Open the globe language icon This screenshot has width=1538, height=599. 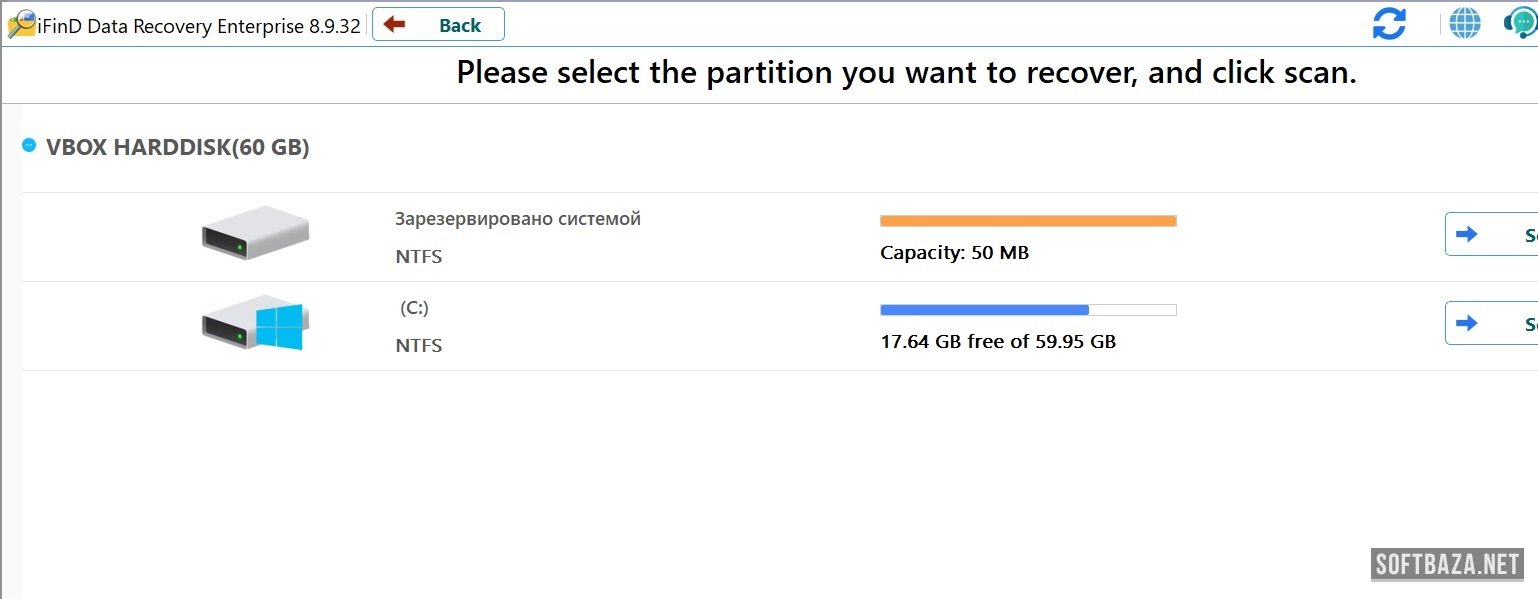(1465, 24)
